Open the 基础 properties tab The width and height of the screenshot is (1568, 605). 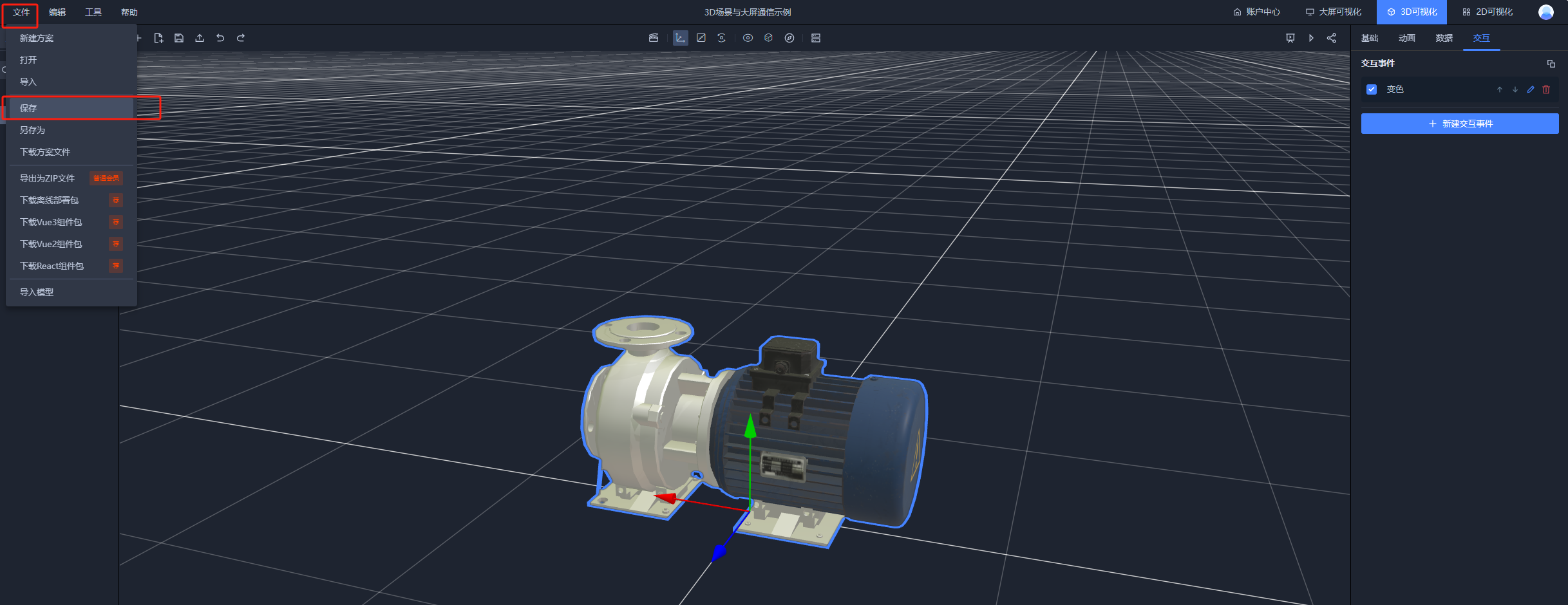(x=1370, y=38)
